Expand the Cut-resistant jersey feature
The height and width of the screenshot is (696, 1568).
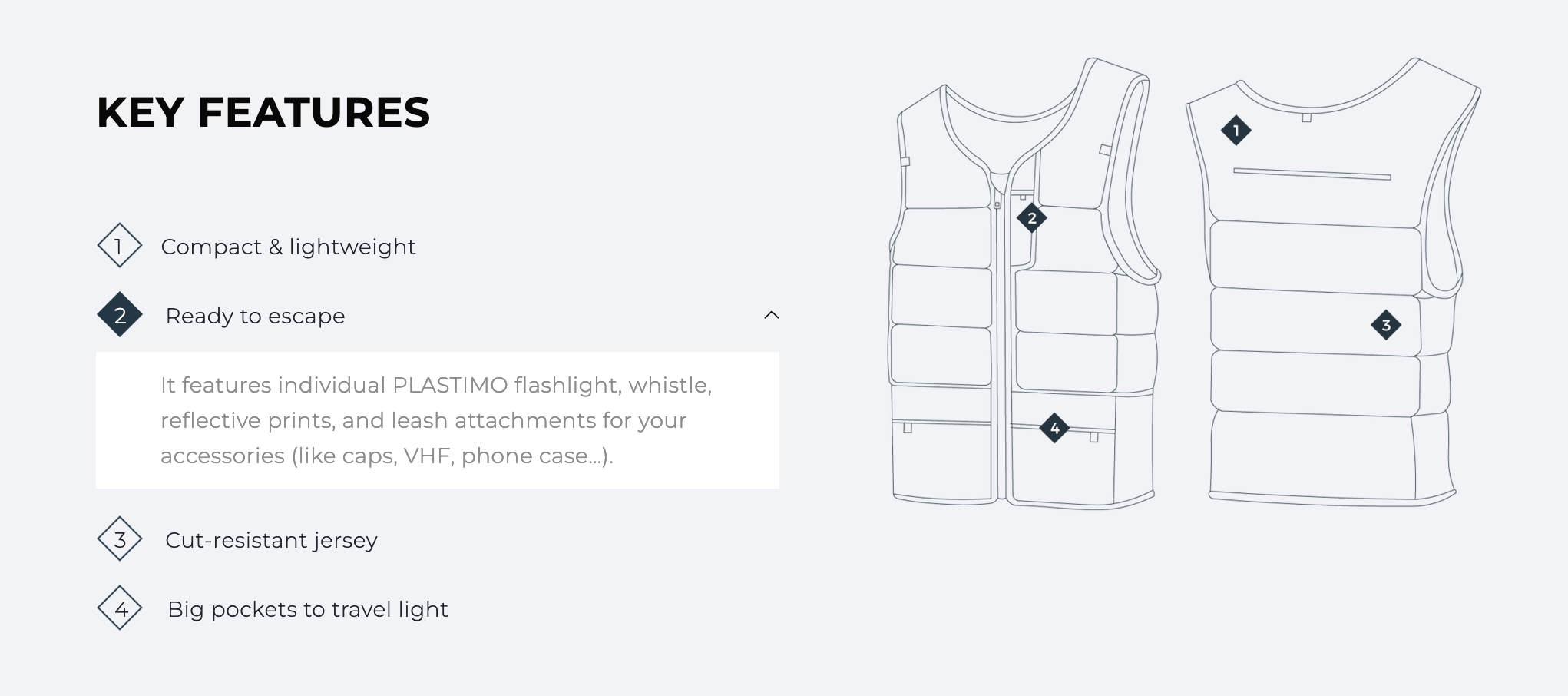pyautogui.click(x=271, y=540)
